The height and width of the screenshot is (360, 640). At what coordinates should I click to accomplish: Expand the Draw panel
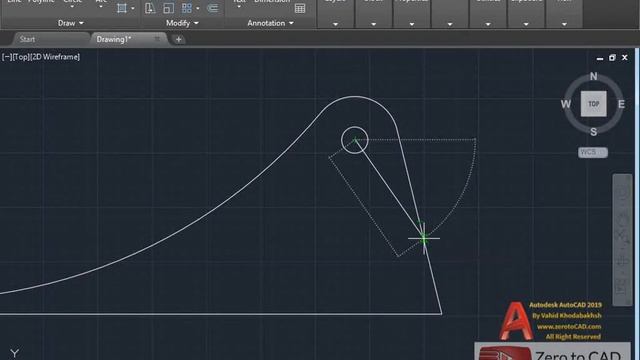pos(70,23)
